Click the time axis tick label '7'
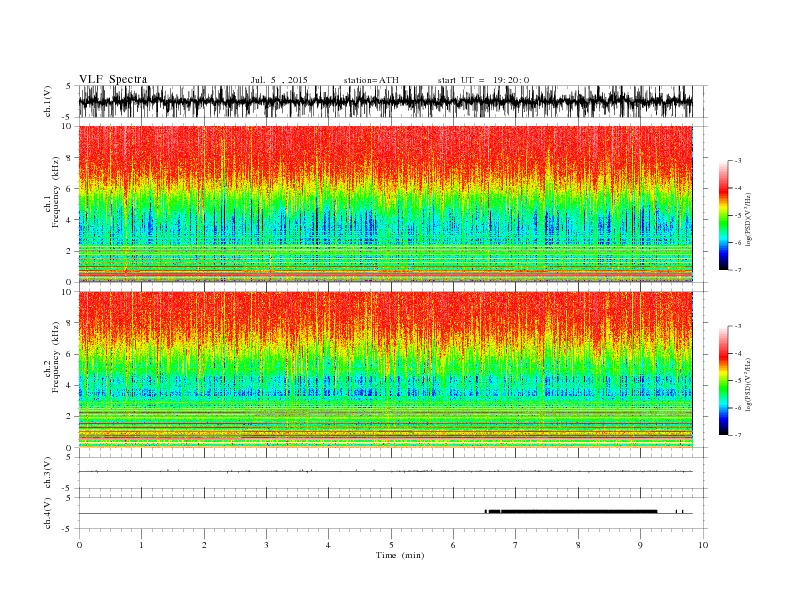This screenshot has width=792, height=612. pyautogui.click(x=516, y=545)
